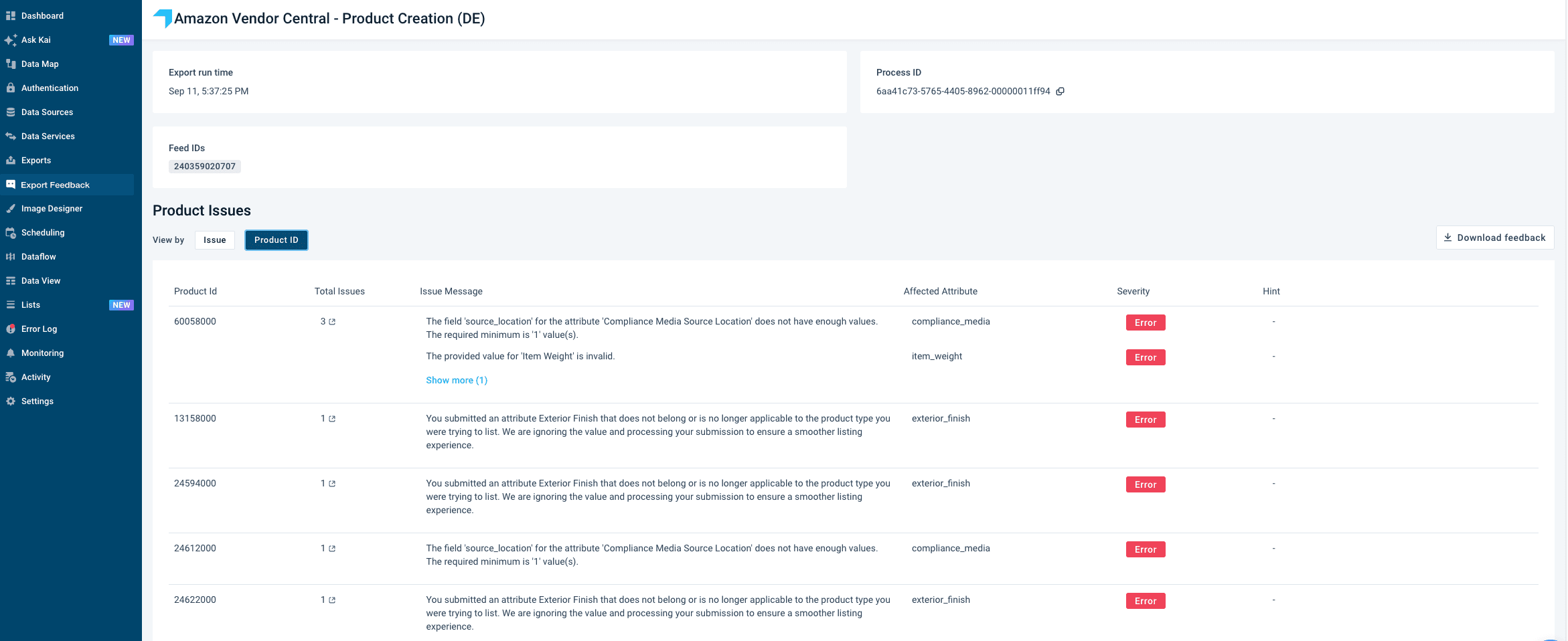Open Data Map menu item
This screenshot has width=1568, height=641.
pos(40,64)
